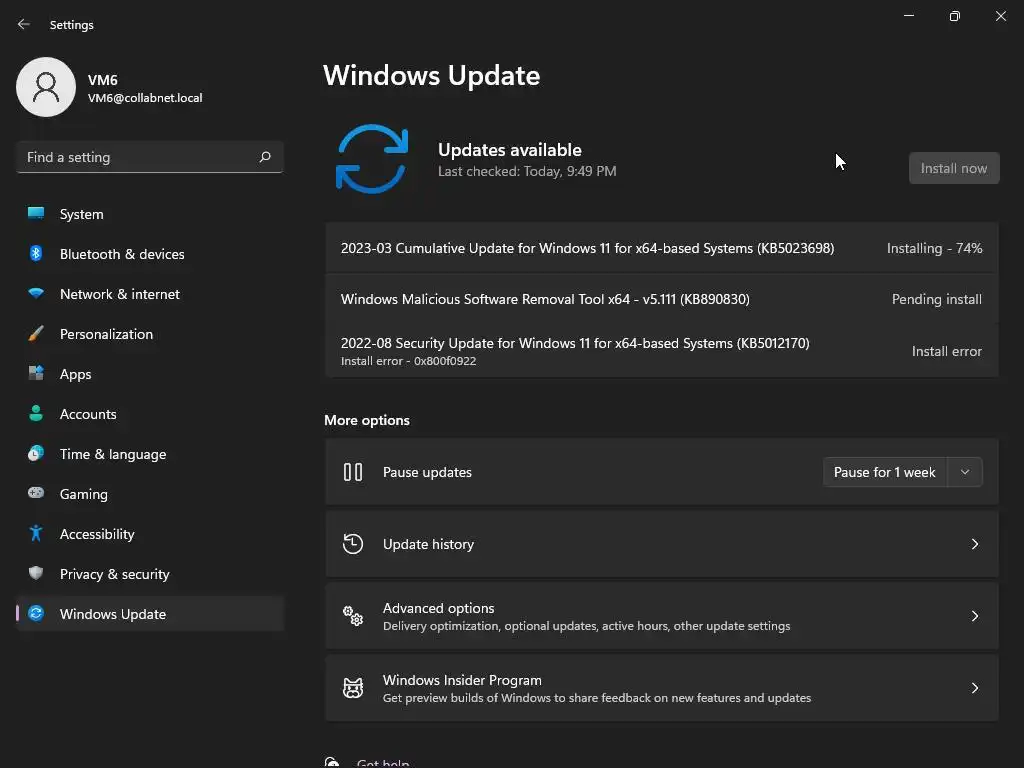This screenshot has width=1024, height=768.
Task: Select Personalization in the sidebar
Action: pyautogui.click(x=150, y=334)
